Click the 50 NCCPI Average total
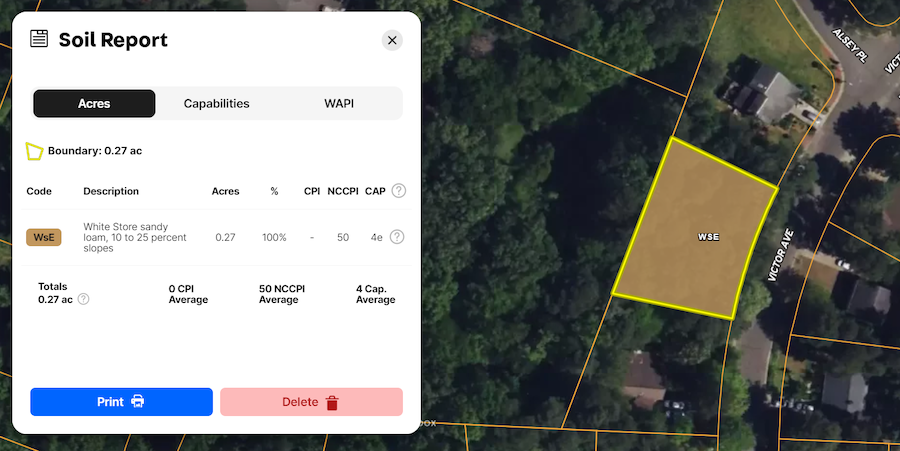 tap(282, 294)
